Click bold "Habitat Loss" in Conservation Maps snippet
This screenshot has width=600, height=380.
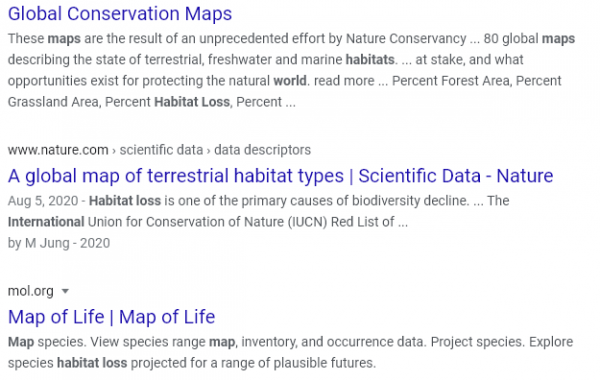click(192, 102)
